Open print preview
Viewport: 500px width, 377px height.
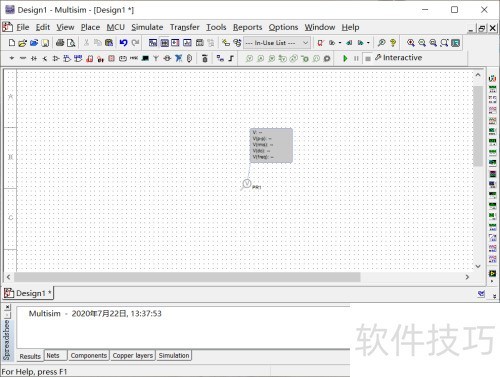71,43
